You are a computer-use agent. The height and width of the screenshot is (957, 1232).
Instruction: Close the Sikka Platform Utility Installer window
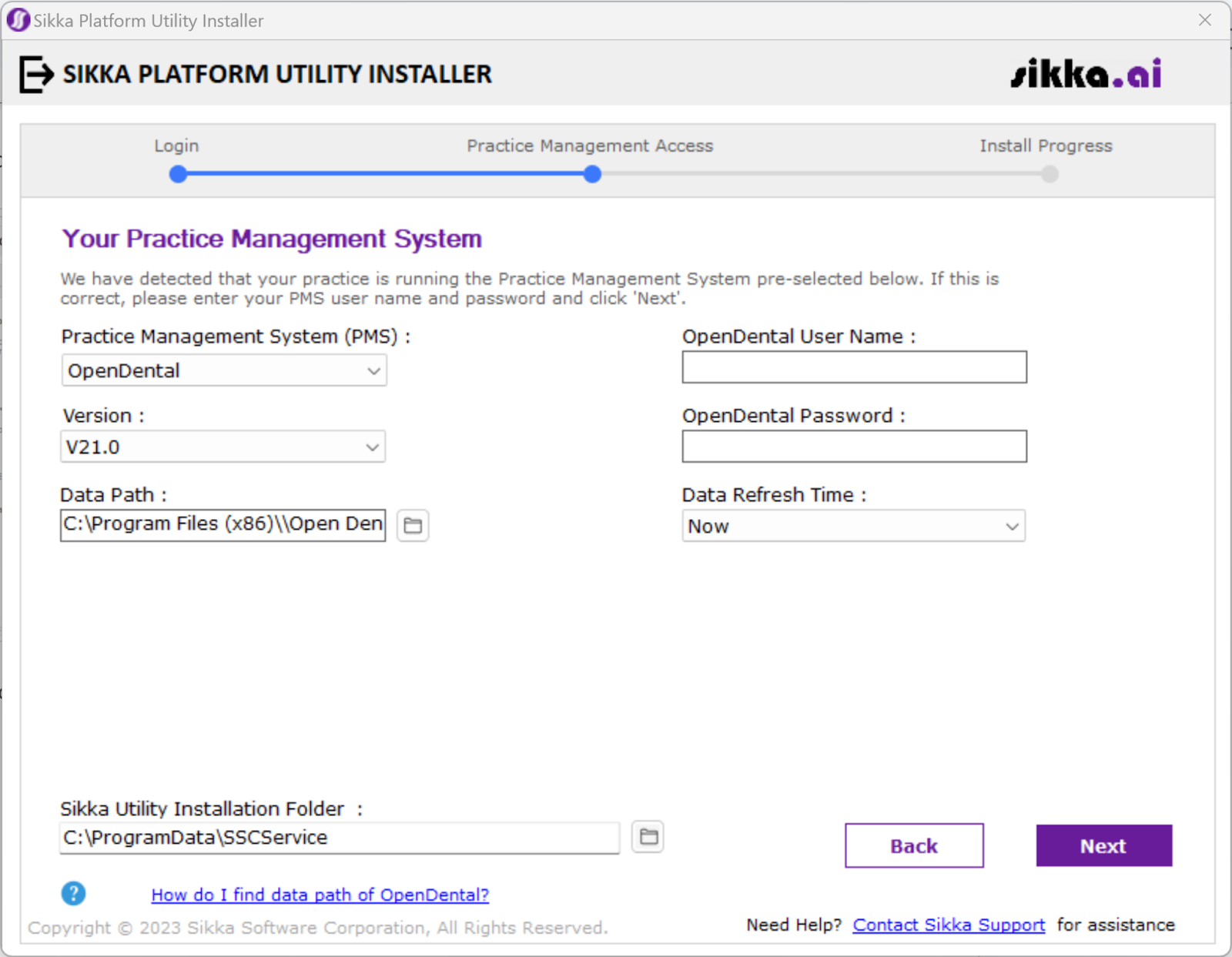[1205, 20]
